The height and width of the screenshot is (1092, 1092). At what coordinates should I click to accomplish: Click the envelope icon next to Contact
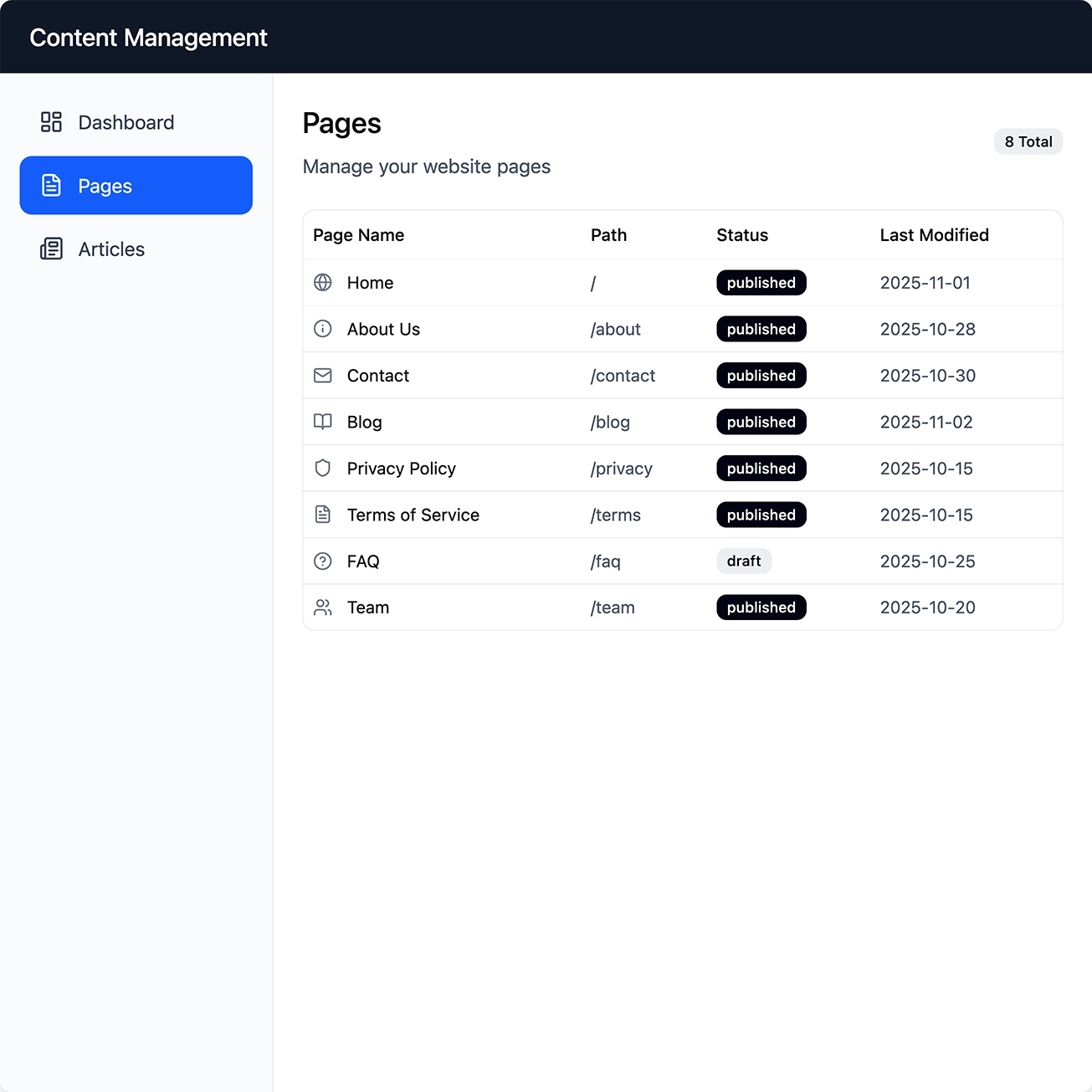pyautogui.click(x=322, y=375)
